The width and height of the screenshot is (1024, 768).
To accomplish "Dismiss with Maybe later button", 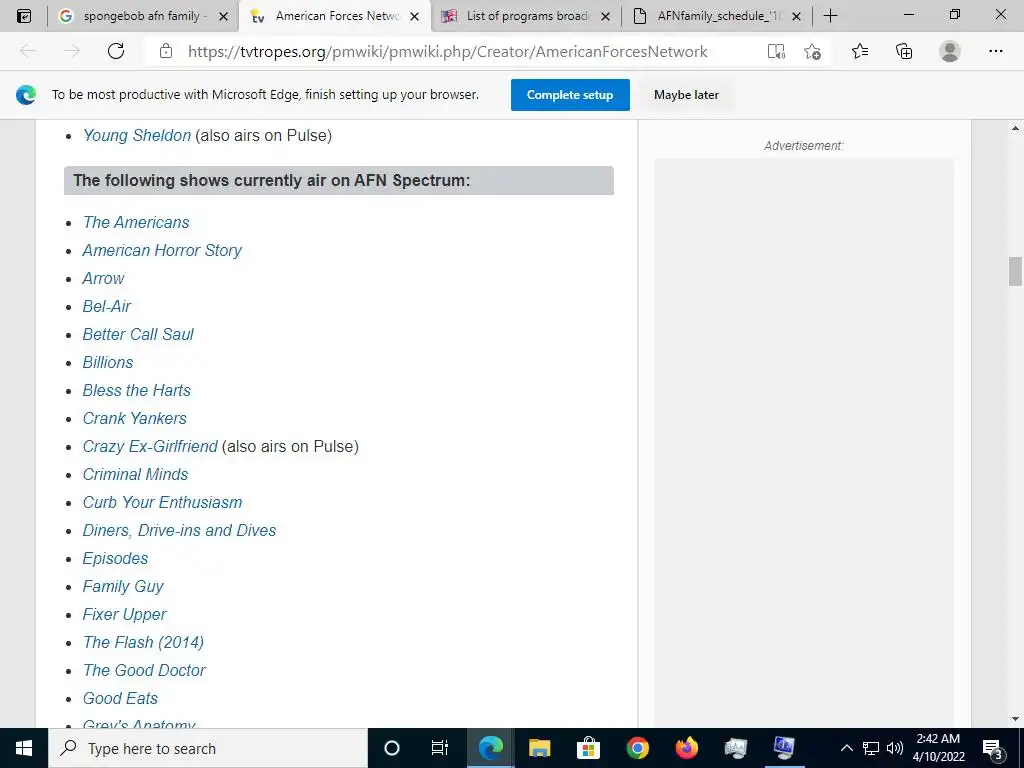I will [x=686, y=95].
